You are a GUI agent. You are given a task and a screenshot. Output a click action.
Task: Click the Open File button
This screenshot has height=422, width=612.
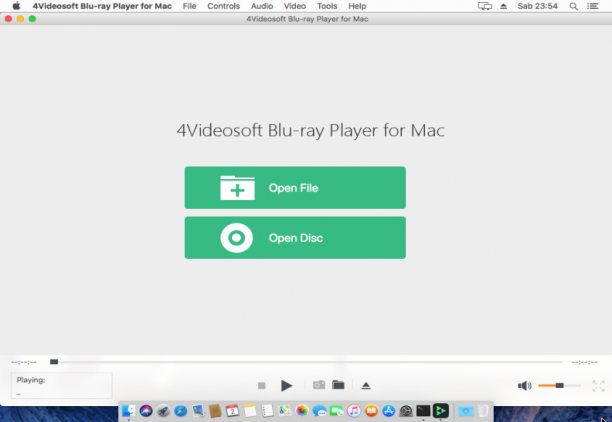(295, 188)
